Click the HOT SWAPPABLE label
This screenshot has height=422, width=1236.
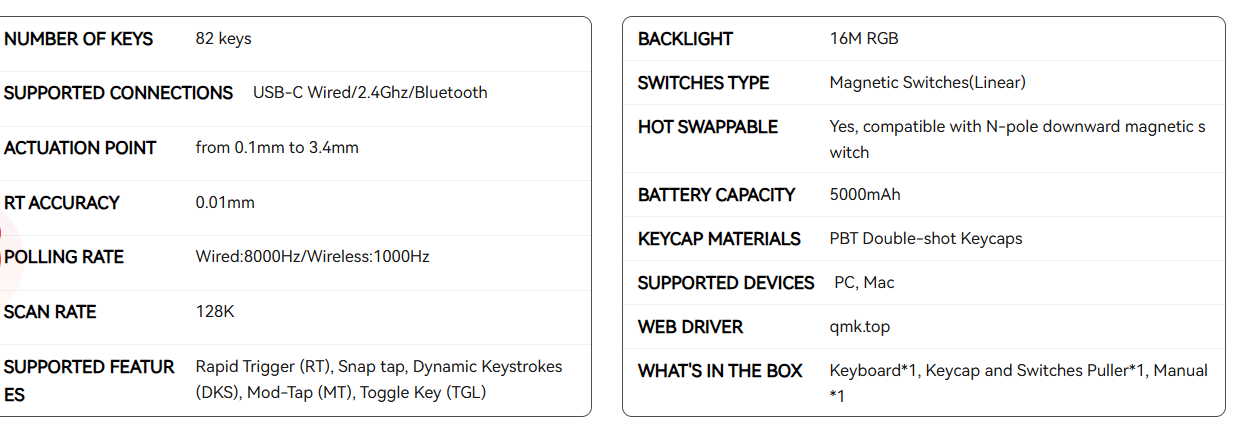[708, 127]
